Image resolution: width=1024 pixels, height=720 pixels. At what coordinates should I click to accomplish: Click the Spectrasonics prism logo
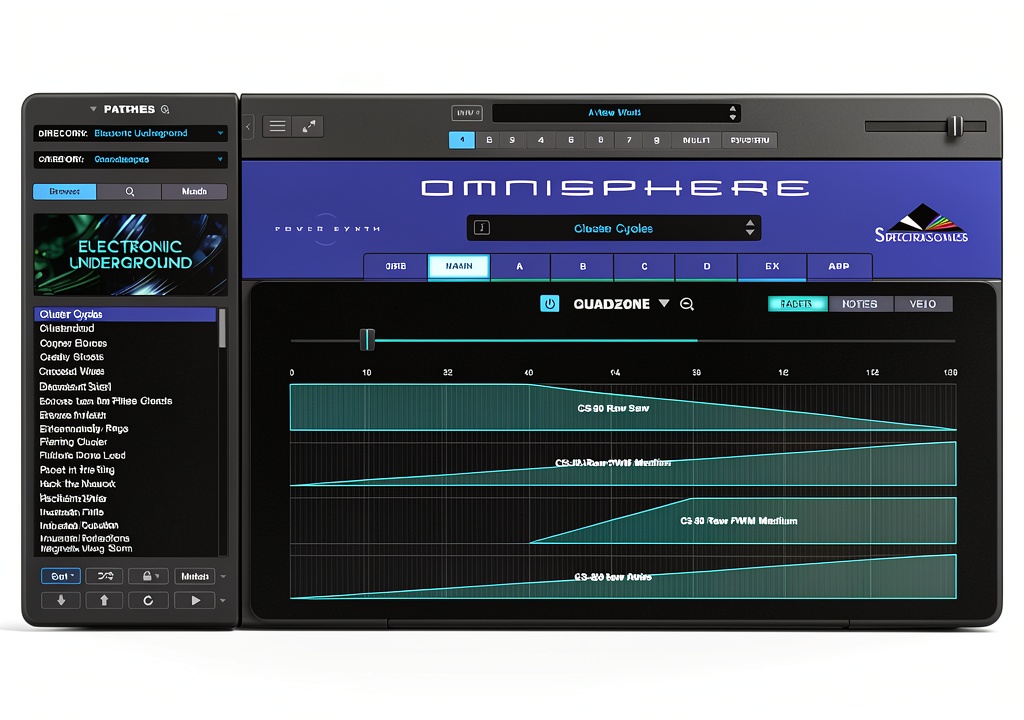pyautogui.click(x=921, y=224)
